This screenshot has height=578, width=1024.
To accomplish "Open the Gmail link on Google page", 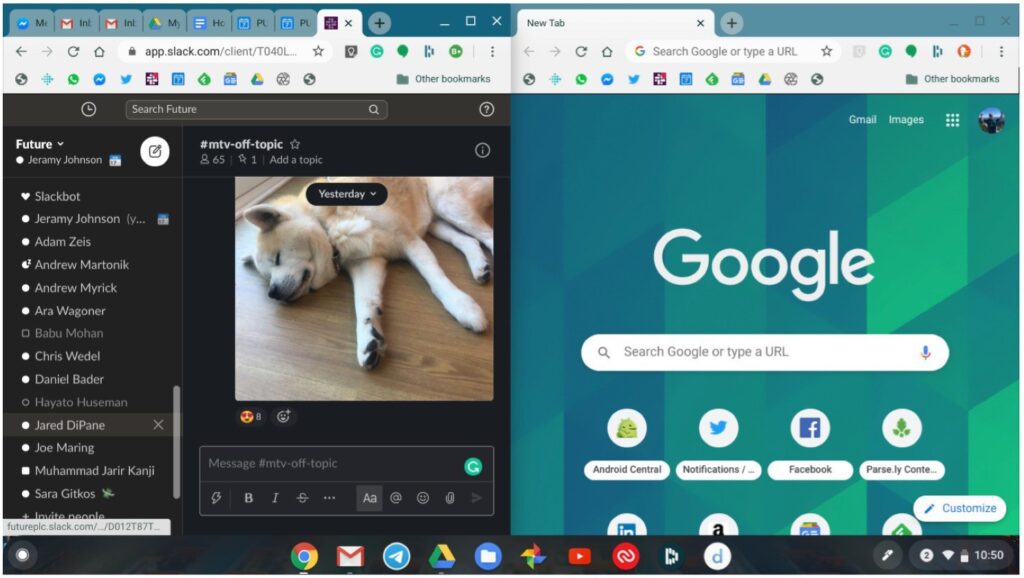I will tap(862, 120).
